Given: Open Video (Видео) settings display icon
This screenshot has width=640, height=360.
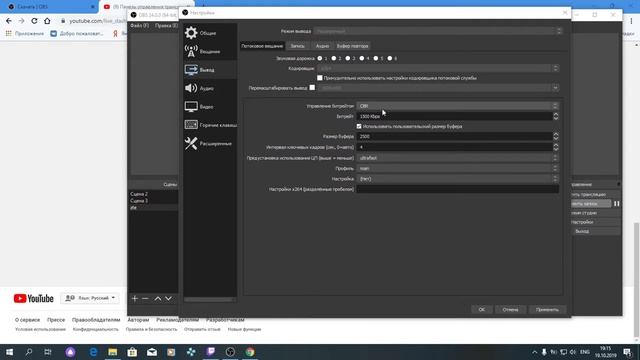Looking at the screenshot, I should 191,107.
